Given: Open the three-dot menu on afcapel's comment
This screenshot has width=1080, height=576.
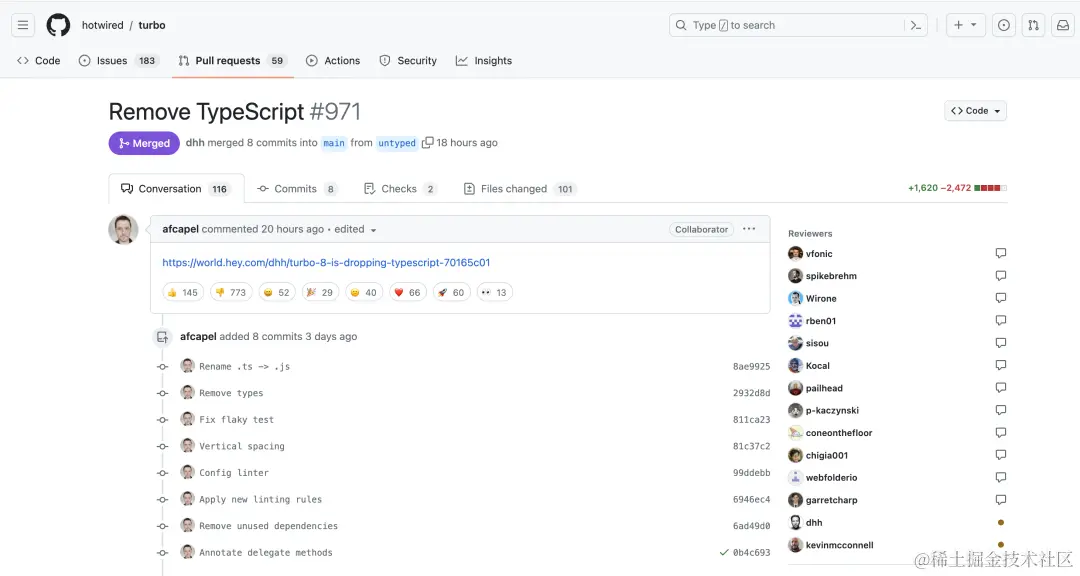Looking at the screenshot, I should [749, 229].
